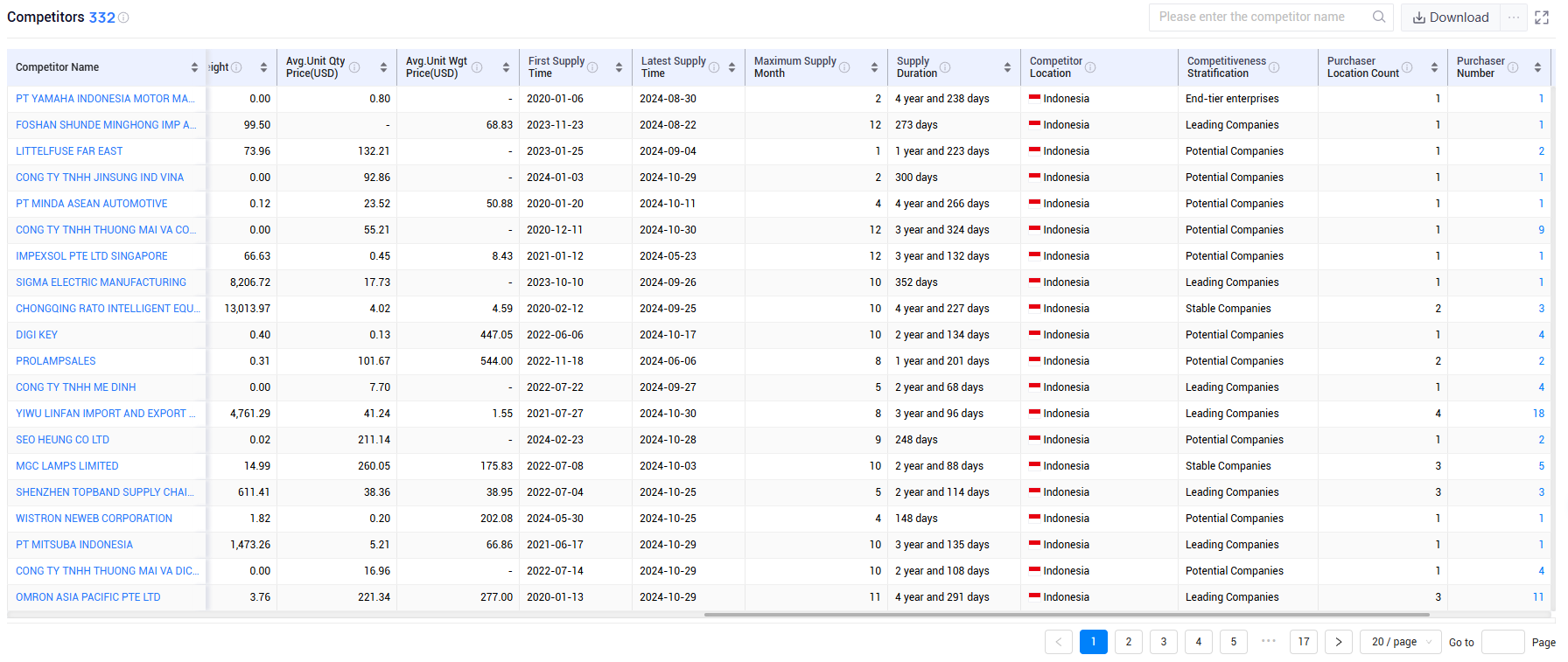Sort by Competitor Name column
This screenshot has height=662, width=1568.
tap(194, 67)
